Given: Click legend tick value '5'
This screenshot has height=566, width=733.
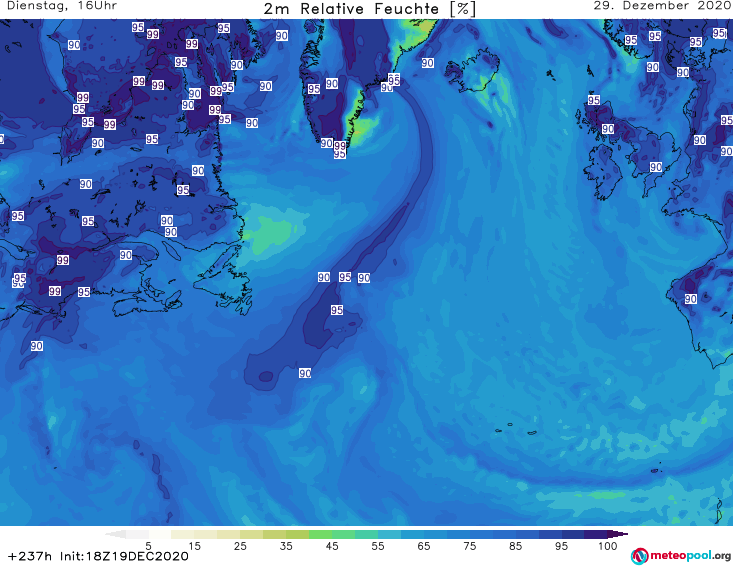Looking at the screenshot, I should 148,546.
